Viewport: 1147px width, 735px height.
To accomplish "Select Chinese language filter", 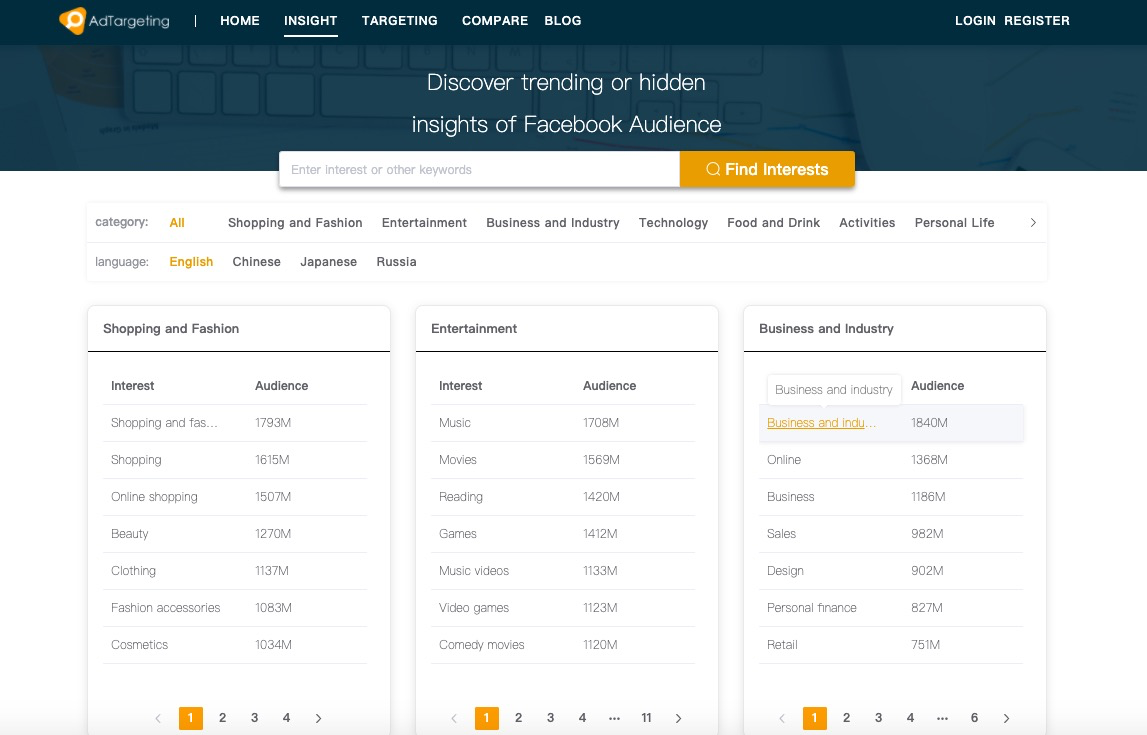I will (257, 262).
